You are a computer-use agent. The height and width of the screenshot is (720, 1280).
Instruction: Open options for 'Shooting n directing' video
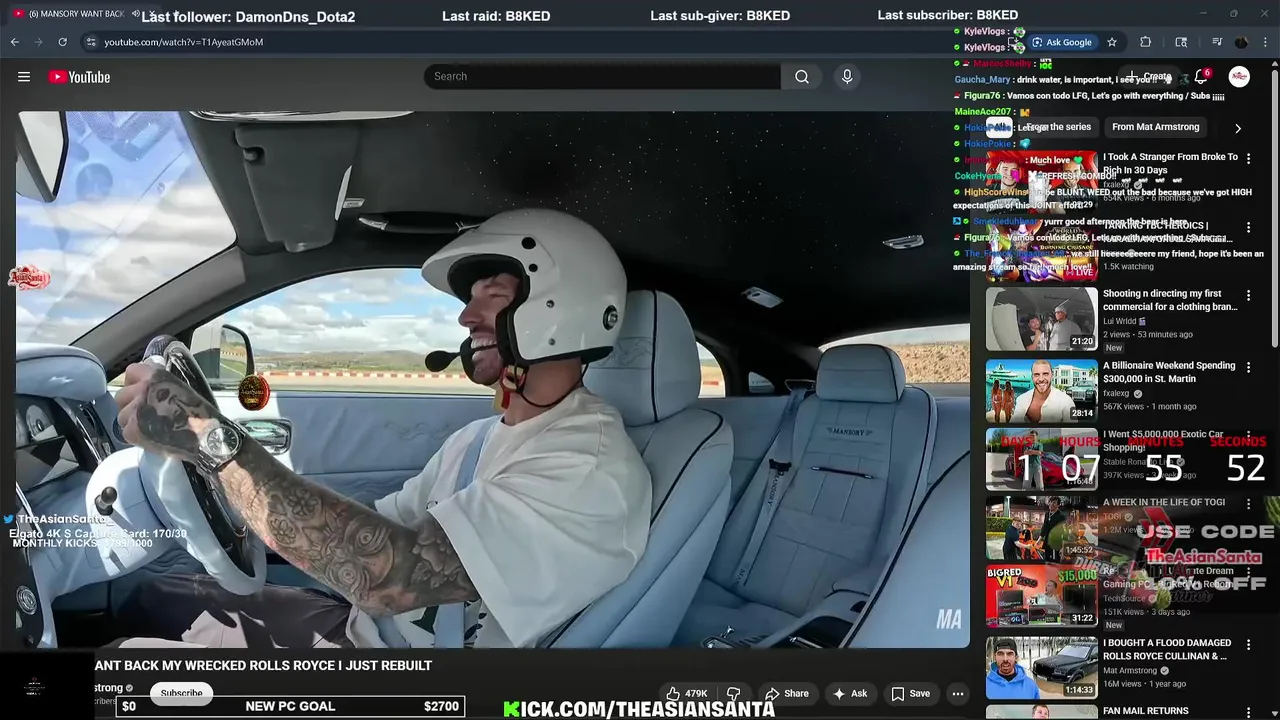point(1248,295)
